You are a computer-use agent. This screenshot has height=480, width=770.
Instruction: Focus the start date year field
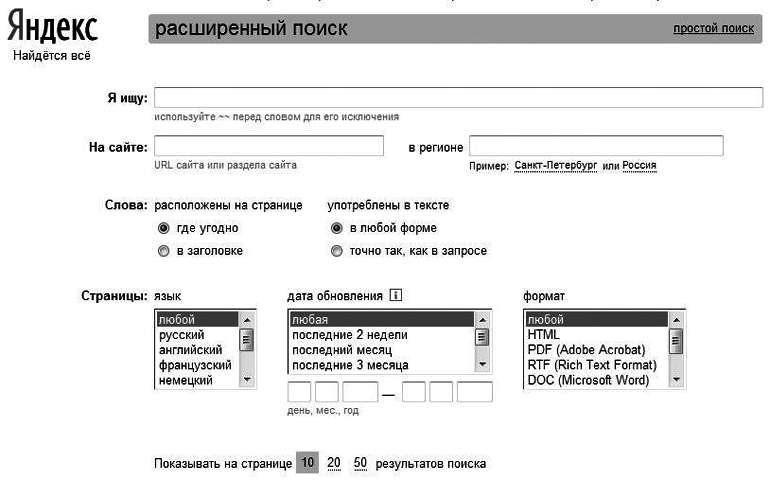click(x=360, y=392)
